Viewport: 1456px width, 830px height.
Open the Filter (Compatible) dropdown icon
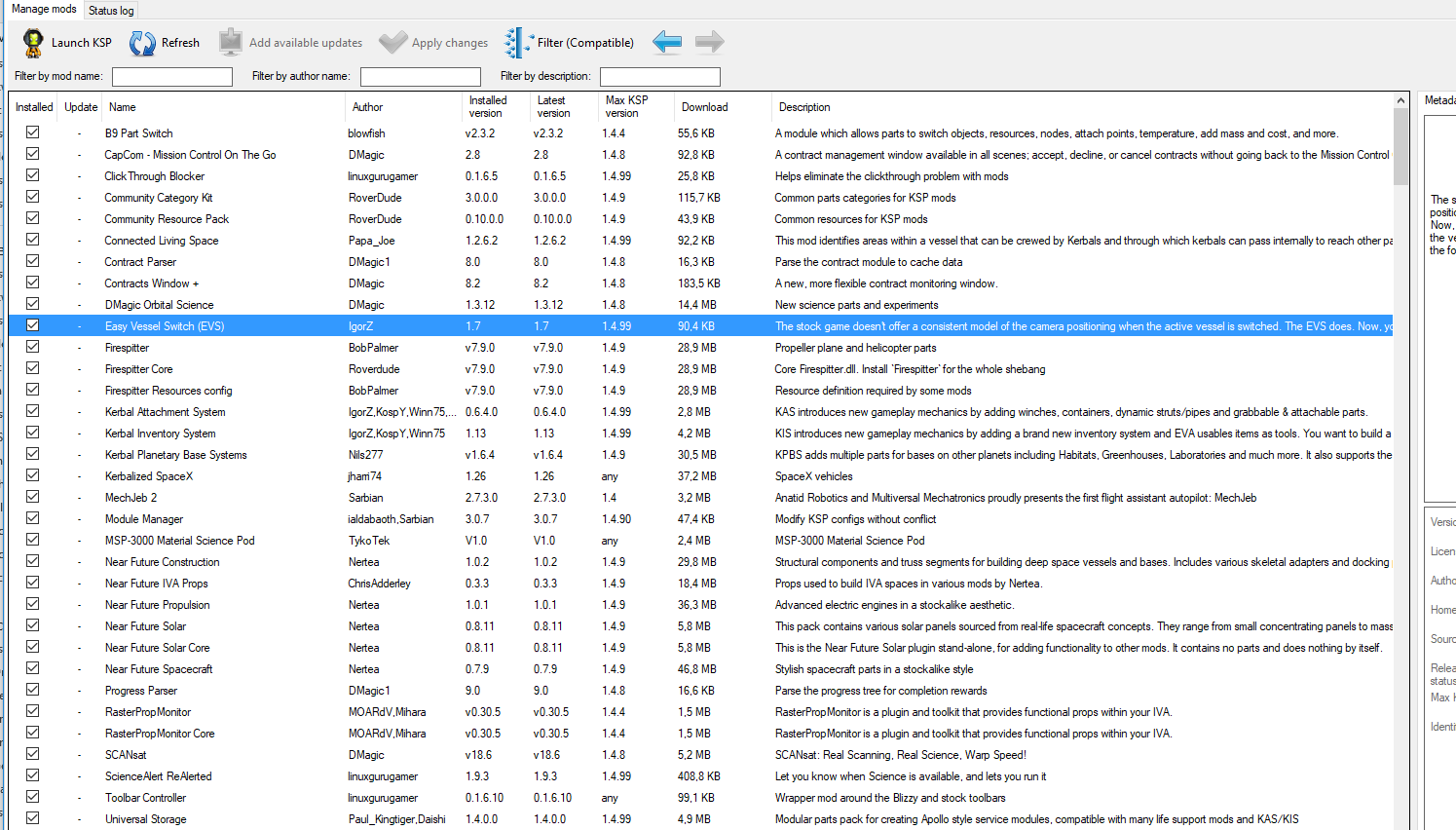click(518, 42)
